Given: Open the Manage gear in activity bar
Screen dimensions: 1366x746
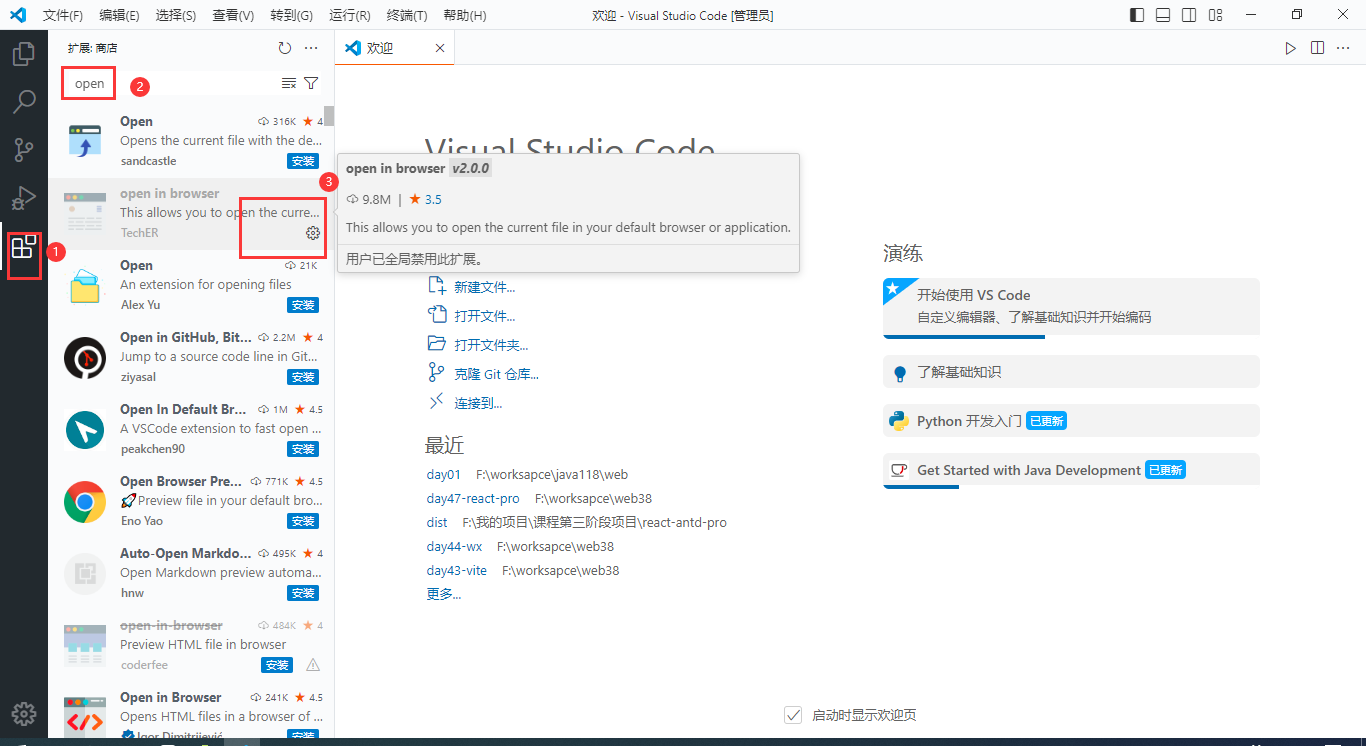Looking at the screenshot, I should [x=24, y=713].
